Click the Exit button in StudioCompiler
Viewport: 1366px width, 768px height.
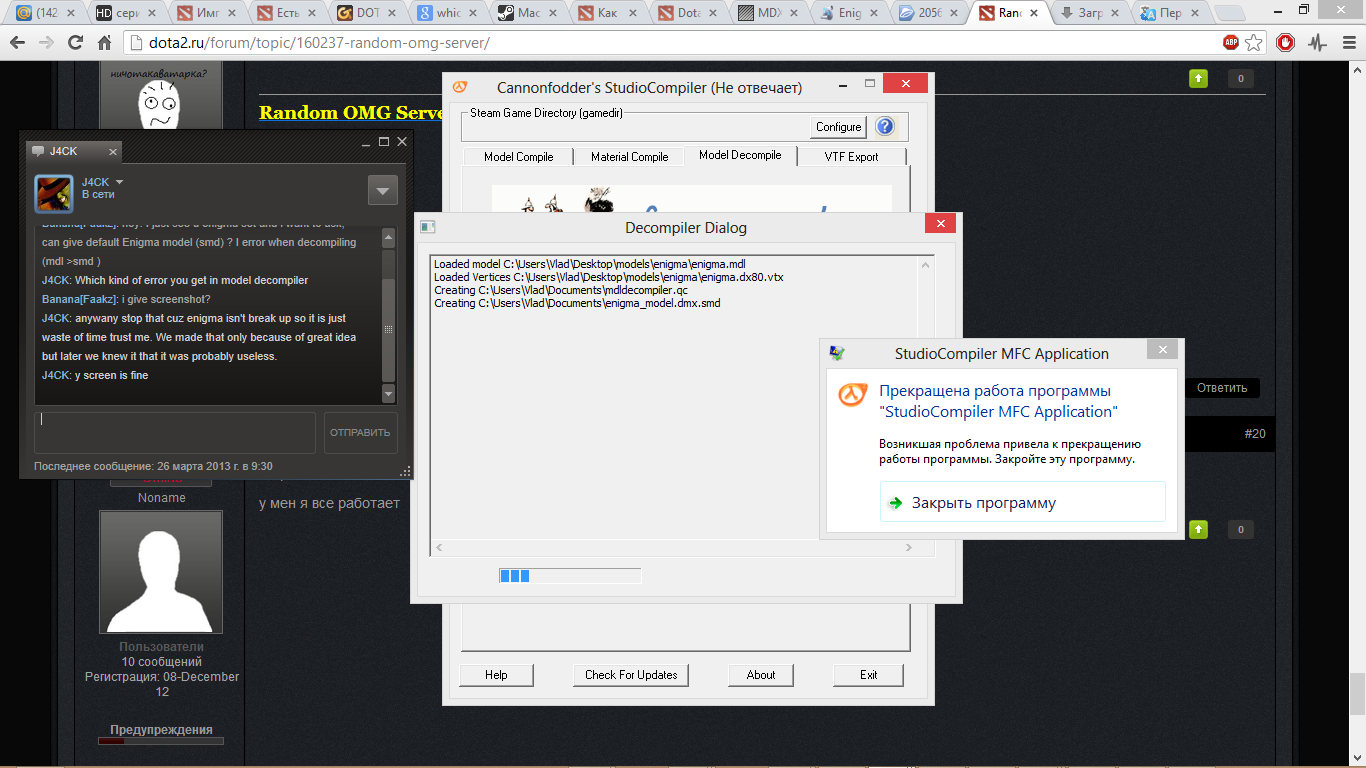[869, 675]
